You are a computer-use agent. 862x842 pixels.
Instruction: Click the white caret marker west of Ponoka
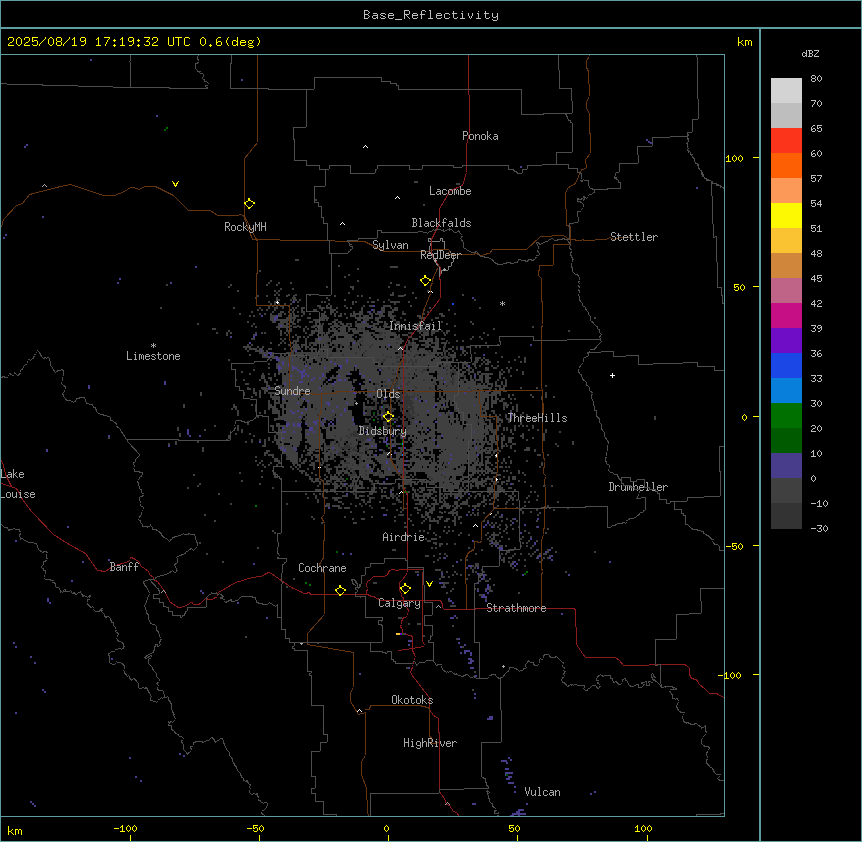(366, 147)
